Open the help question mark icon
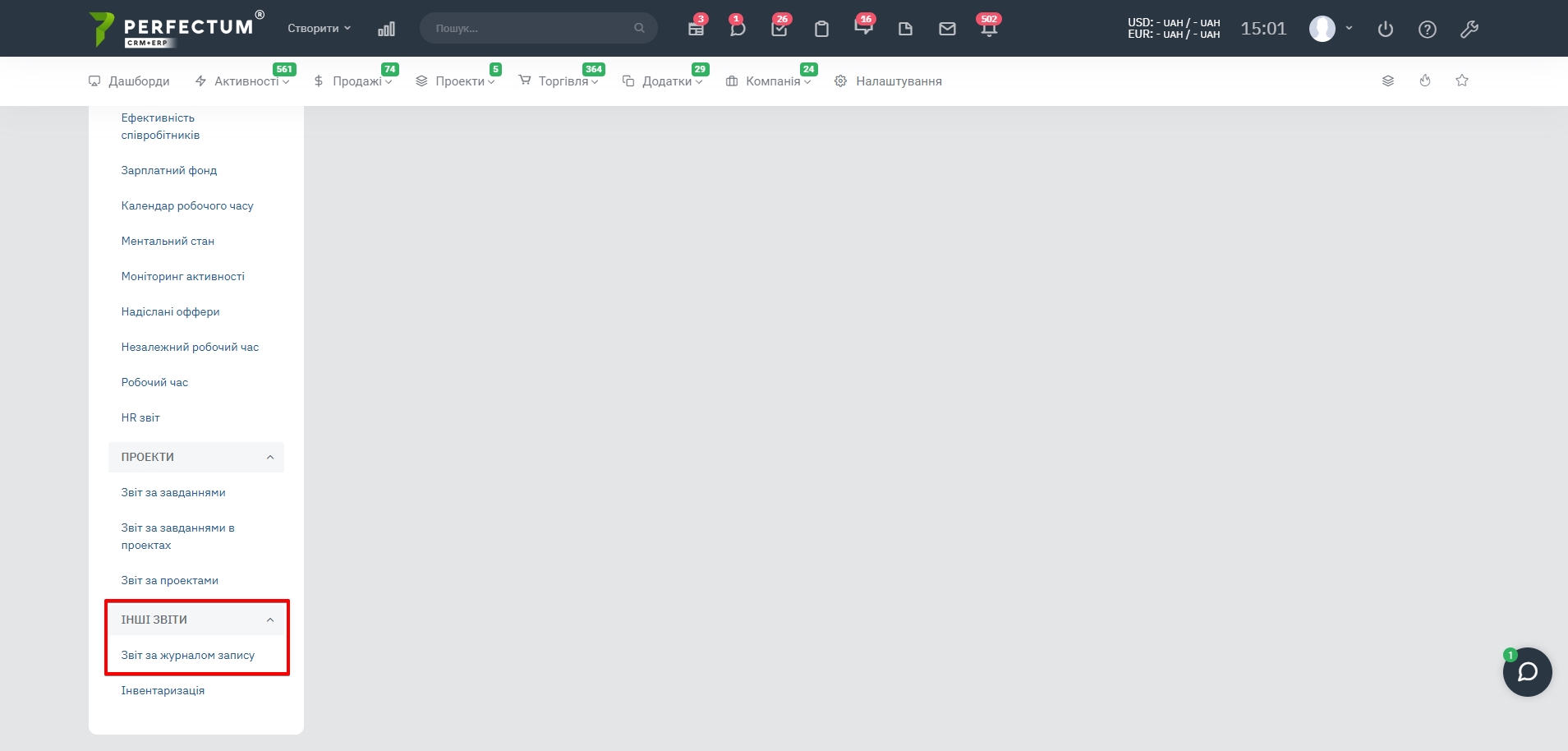1568x751 pixels. coord(1428,30)
